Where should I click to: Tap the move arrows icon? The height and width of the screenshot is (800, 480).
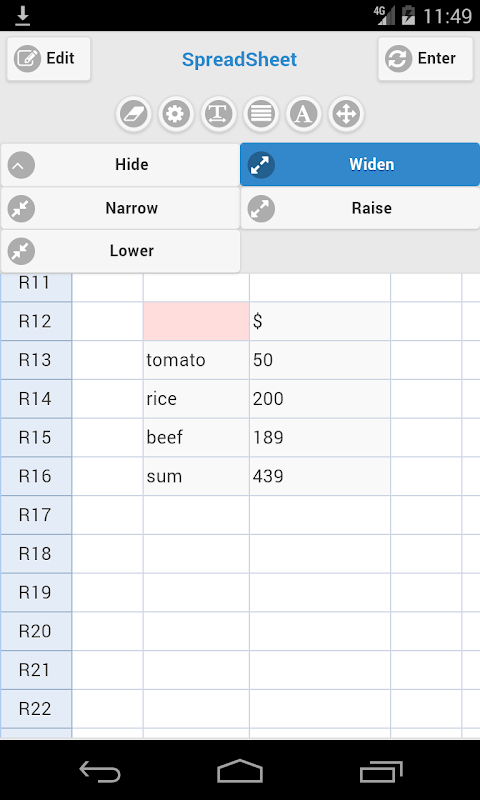[x=346, y=114]
